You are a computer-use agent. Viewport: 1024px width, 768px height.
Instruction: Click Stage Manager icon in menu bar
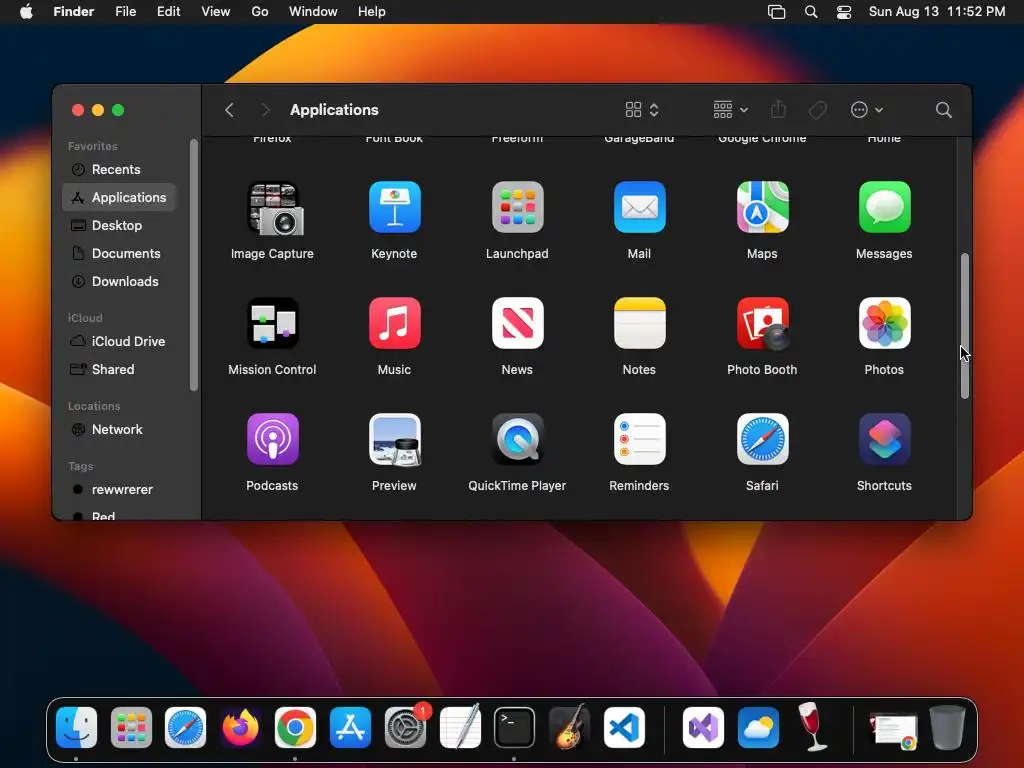pos(776,12)
